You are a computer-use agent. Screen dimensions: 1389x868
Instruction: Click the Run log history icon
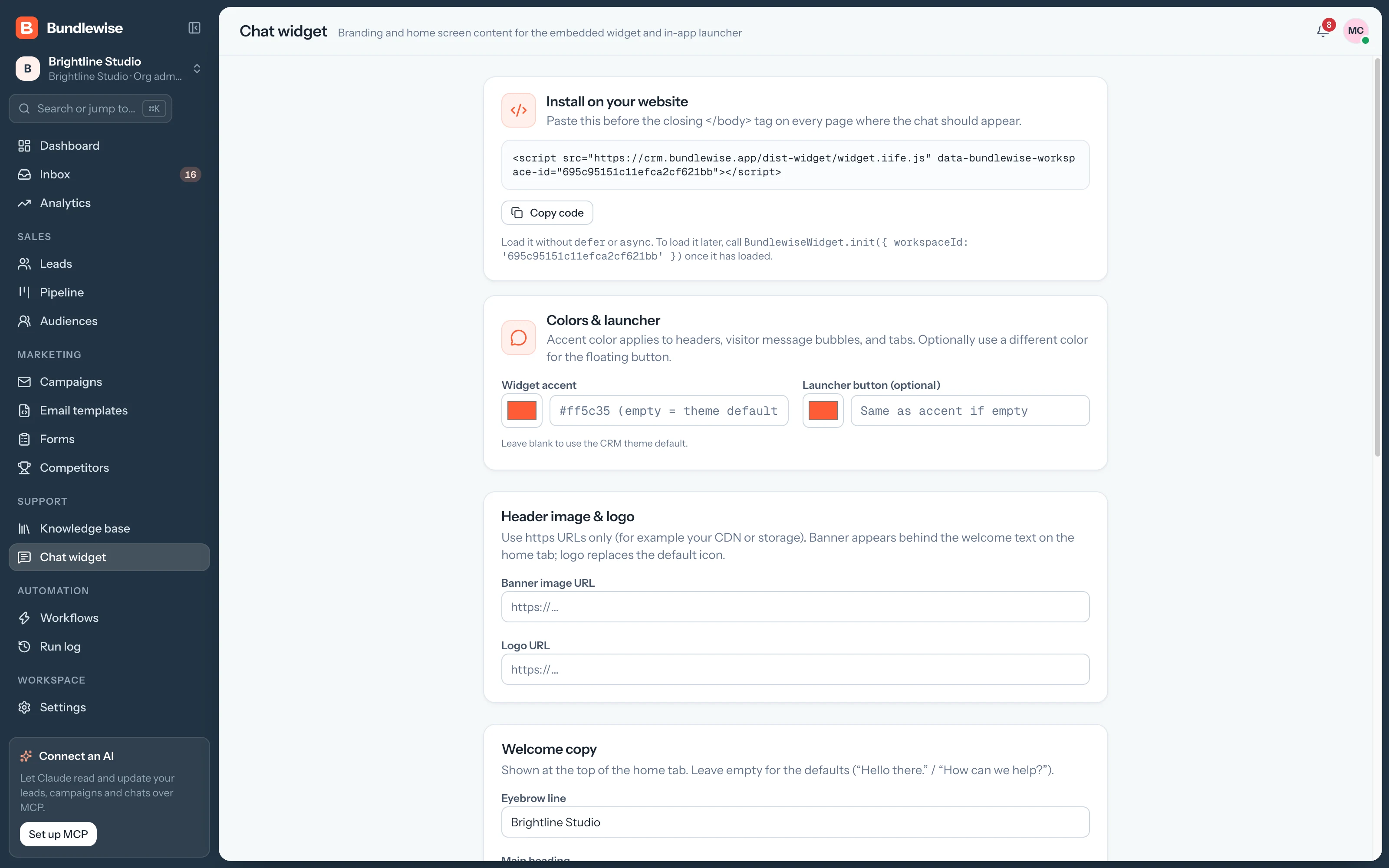coord(24,647)
